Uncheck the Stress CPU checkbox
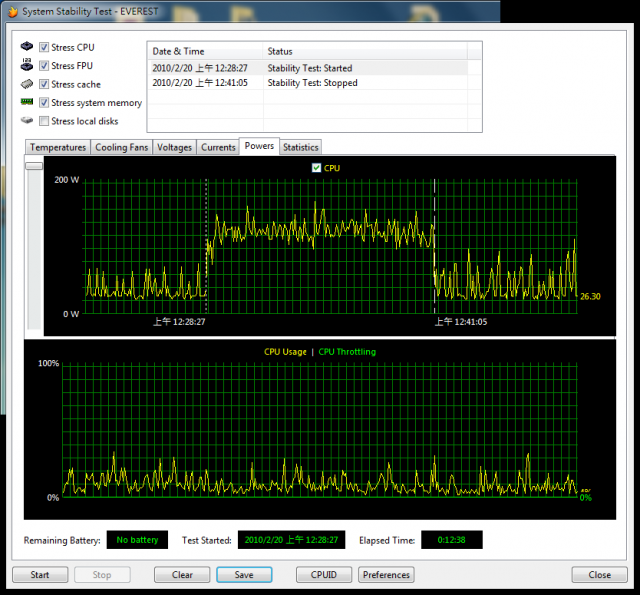The image size is (640, 595). 44,47
